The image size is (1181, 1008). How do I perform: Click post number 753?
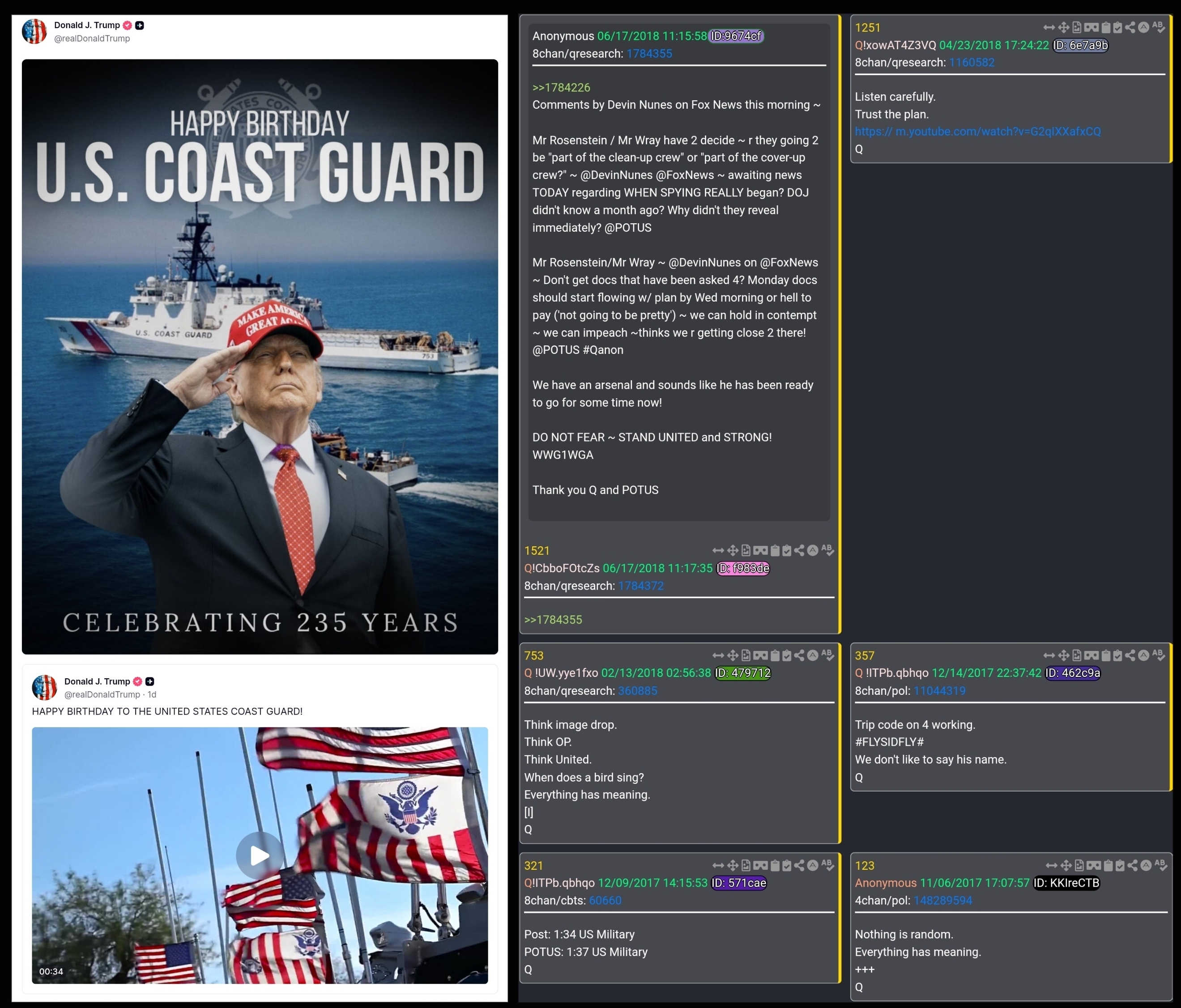point(533,656)
